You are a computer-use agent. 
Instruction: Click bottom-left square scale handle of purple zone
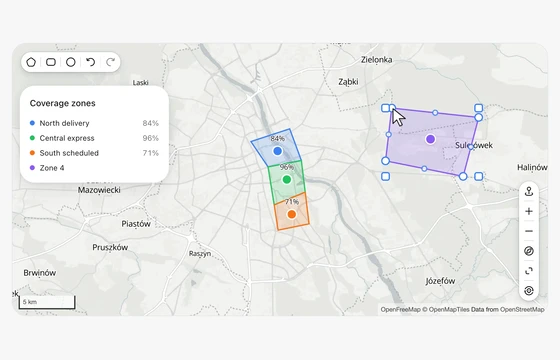(385, 176)
